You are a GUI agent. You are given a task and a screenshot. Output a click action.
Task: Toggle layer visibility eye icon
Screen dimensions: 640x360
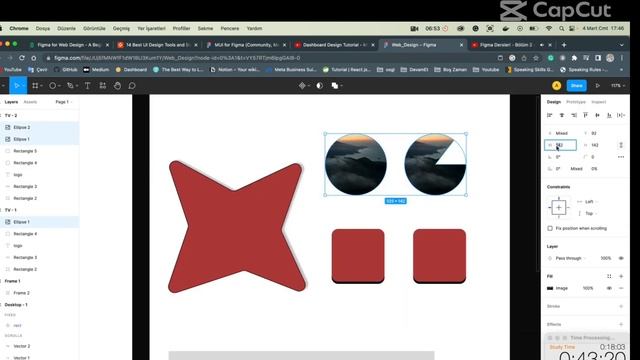[621, 258]
